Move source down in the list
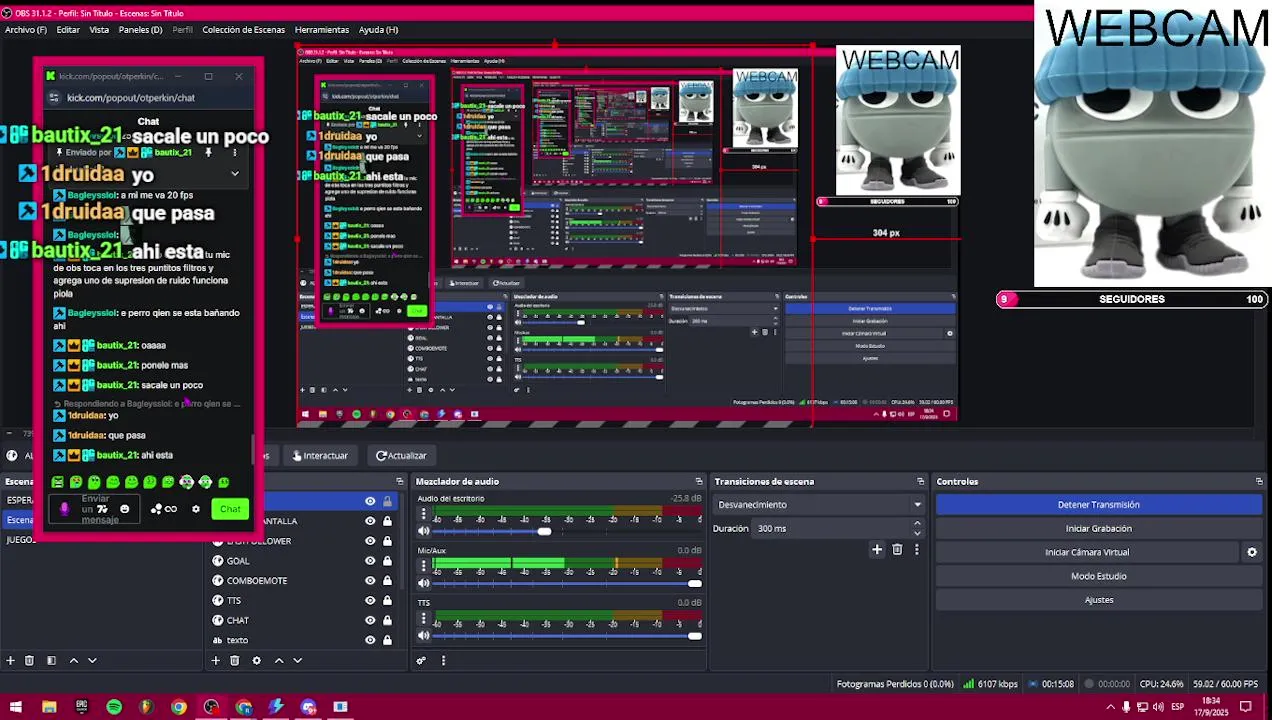The height and width of the screenshot is (720, 1272). 297,660
